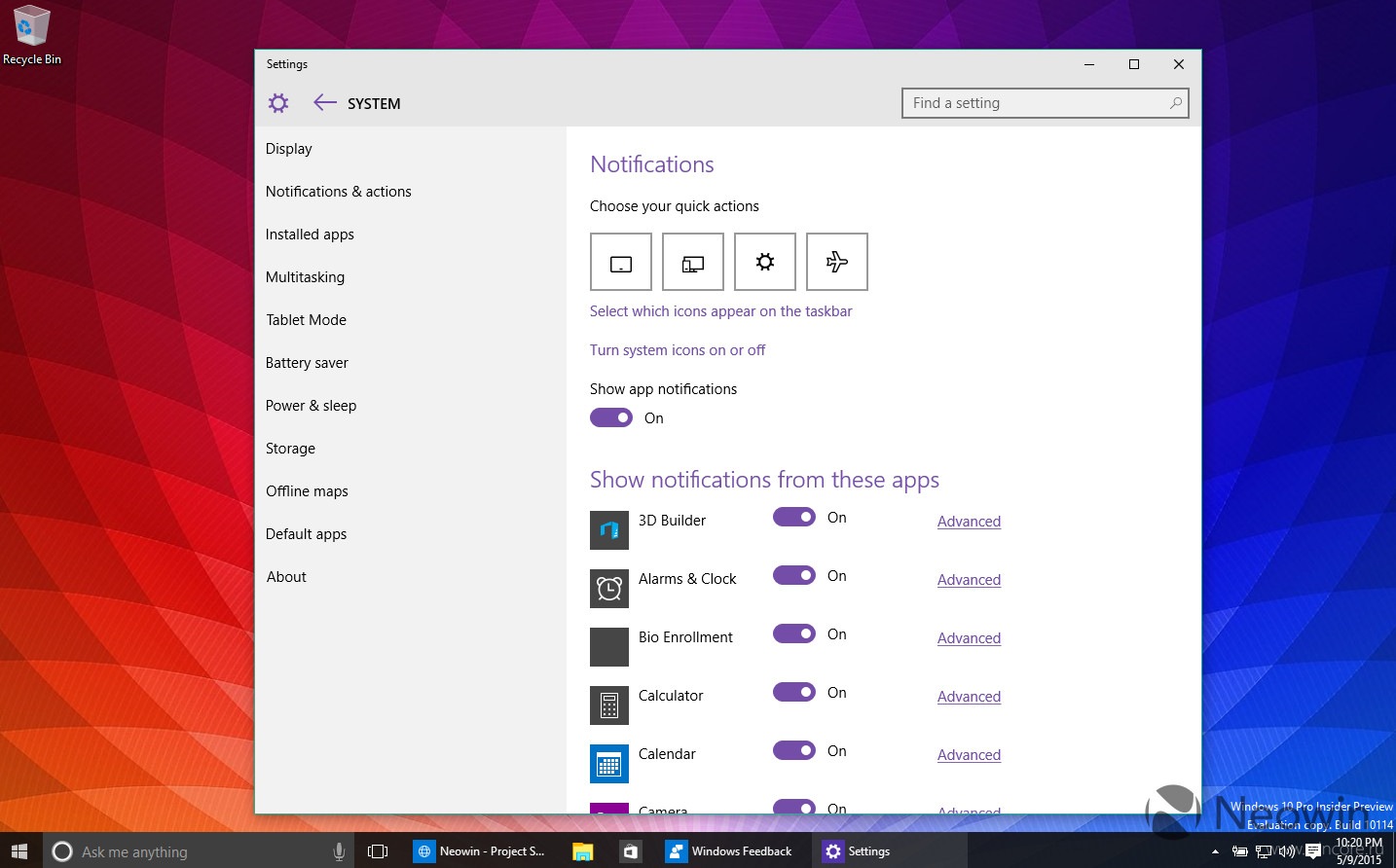Click the microphone icon in search box

tap(339, 851)
